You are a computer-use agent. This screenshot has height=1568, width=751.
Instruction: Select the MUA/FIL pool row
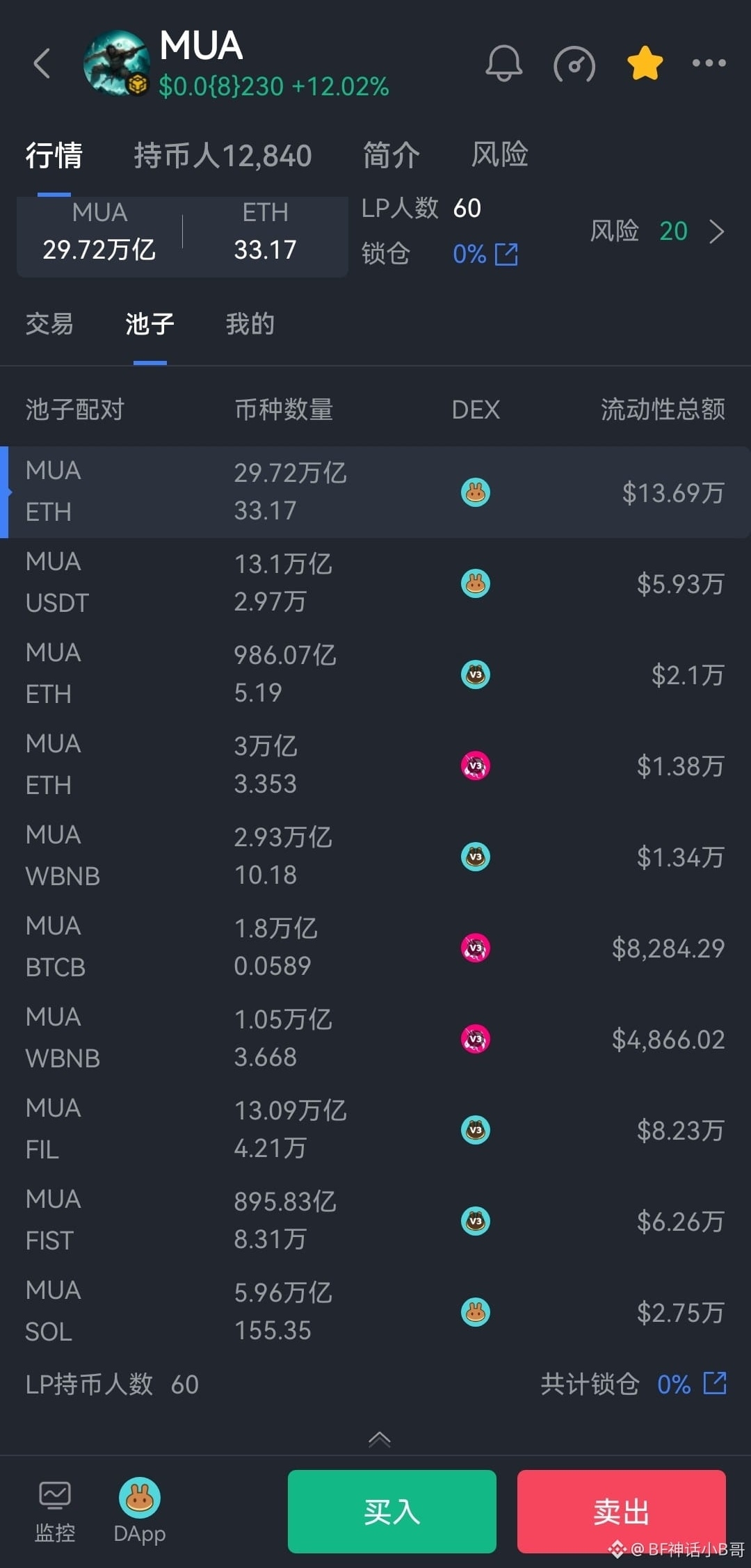pos(375,1130)
